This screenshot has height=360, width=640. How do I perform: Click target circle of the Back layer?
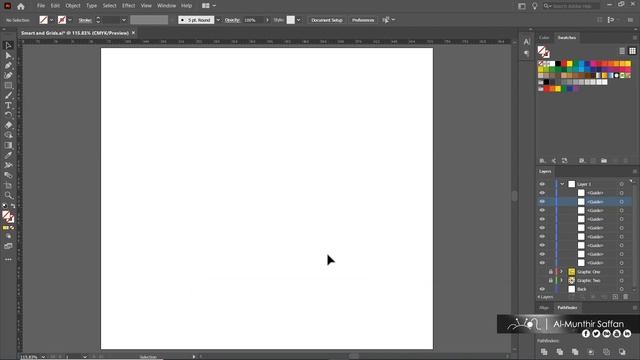(x=621, y=289)
